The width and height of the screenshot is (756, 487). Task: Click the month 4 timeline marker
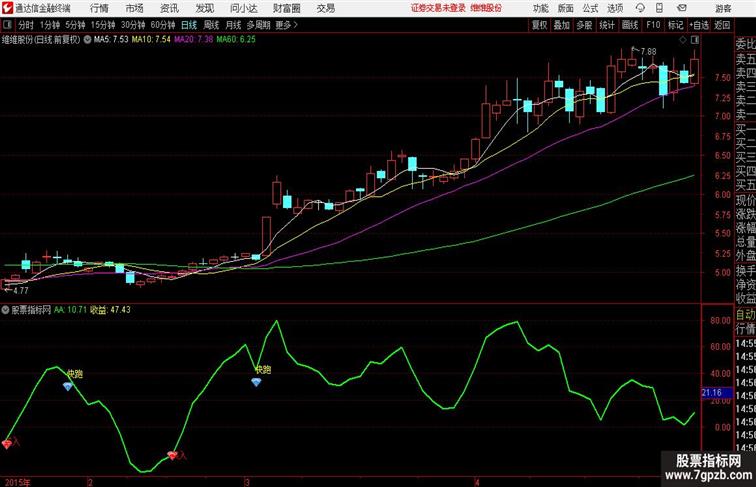coord(477,482)
